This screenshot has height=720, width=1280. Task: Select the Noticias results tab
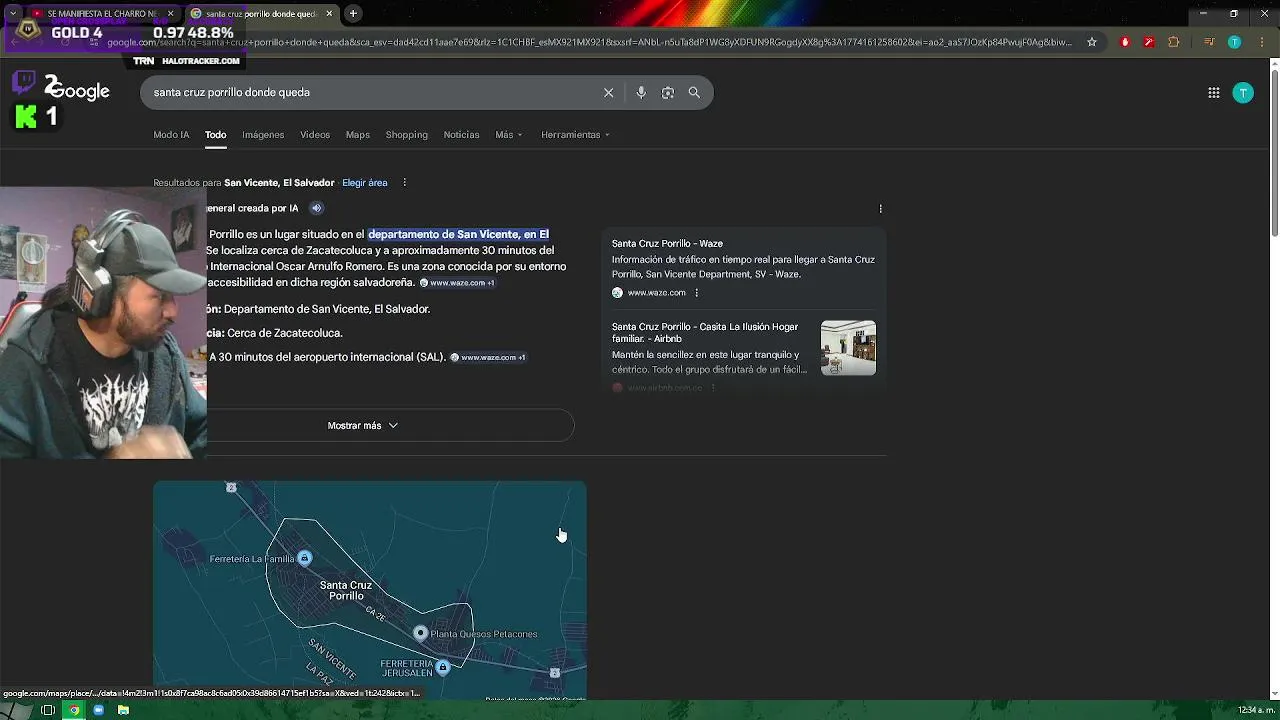[461, 135]
